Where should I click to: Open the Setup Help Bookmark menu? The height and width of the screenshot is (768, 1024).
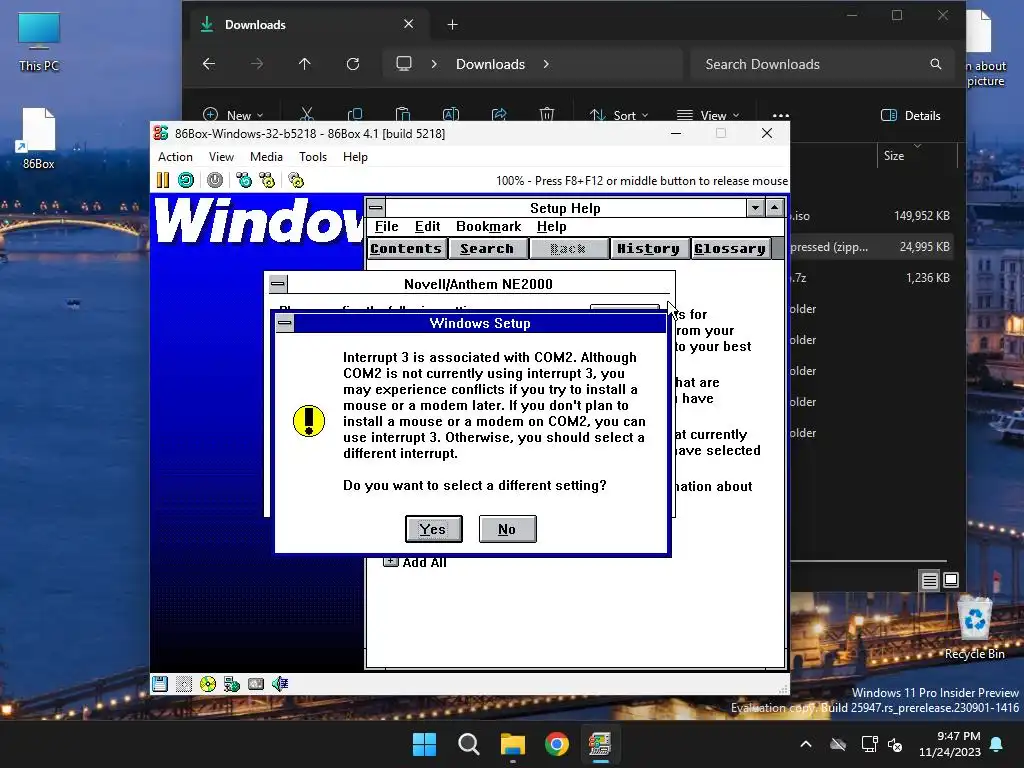pos(488,227)
